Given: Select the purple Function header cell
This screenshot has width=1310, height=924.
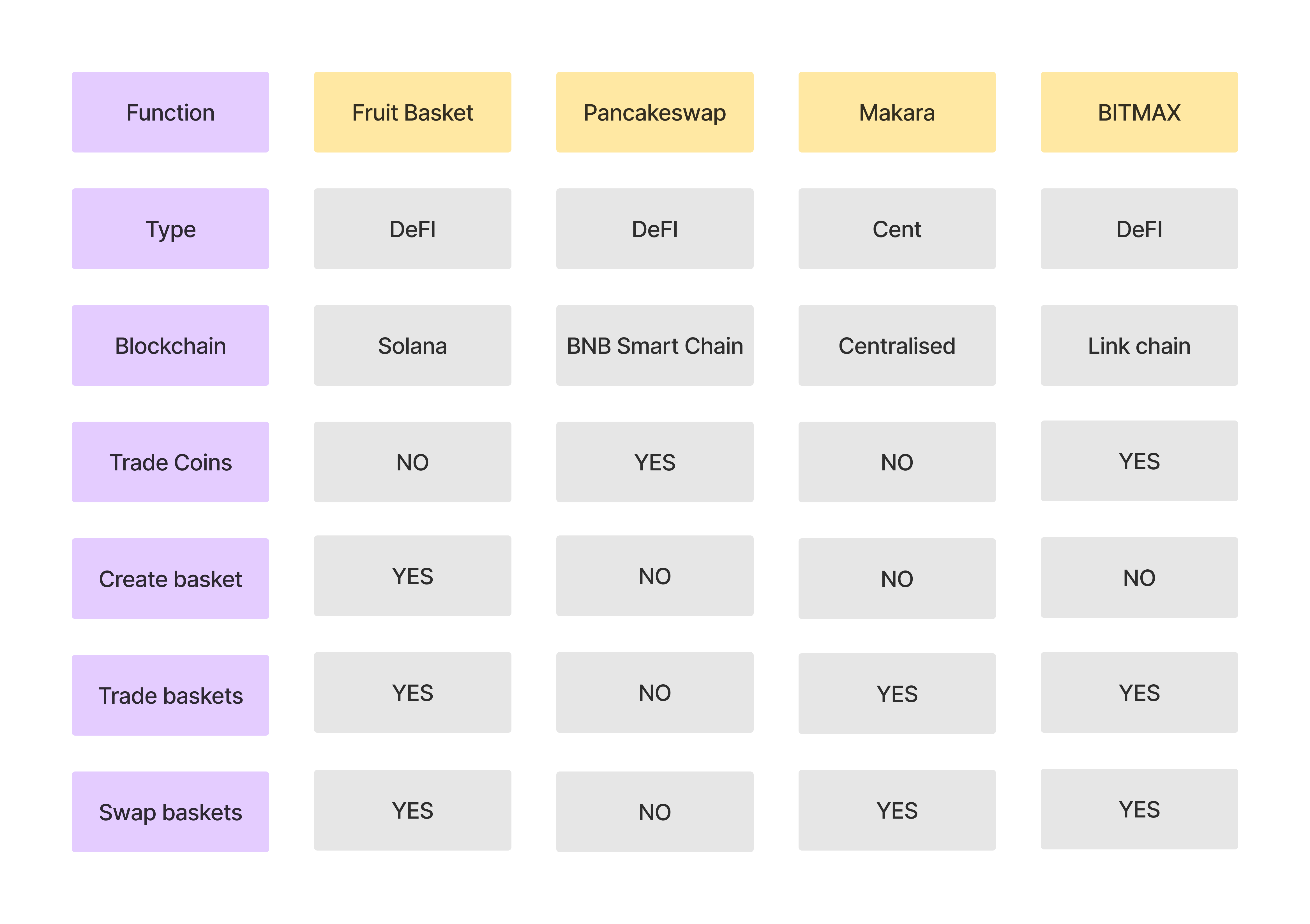Looking at the screenshot, I should [x=170, y=112].
